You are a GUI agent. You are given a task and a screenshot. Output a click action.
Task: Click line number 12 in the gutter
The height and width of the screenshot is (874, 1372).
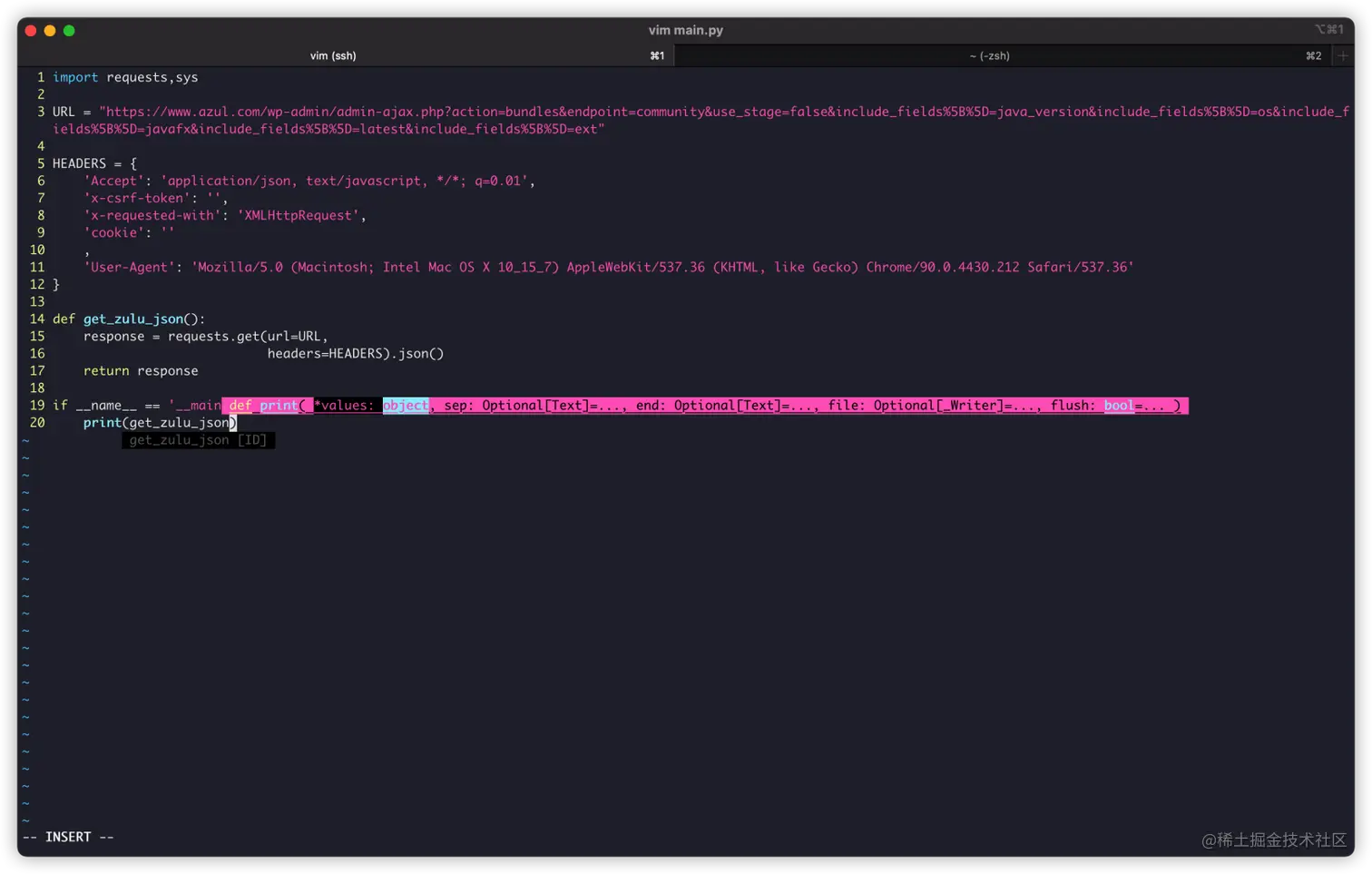point(37,284)
